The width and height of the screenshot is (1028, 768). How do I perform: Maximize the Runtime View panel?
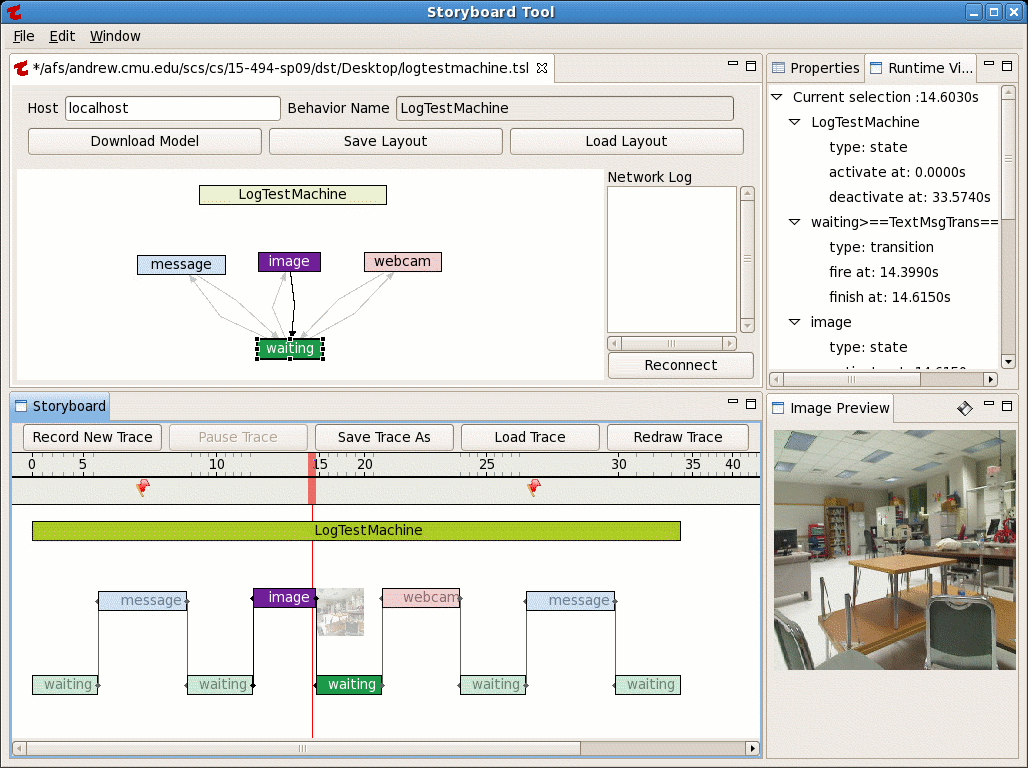coord(1007,65)
